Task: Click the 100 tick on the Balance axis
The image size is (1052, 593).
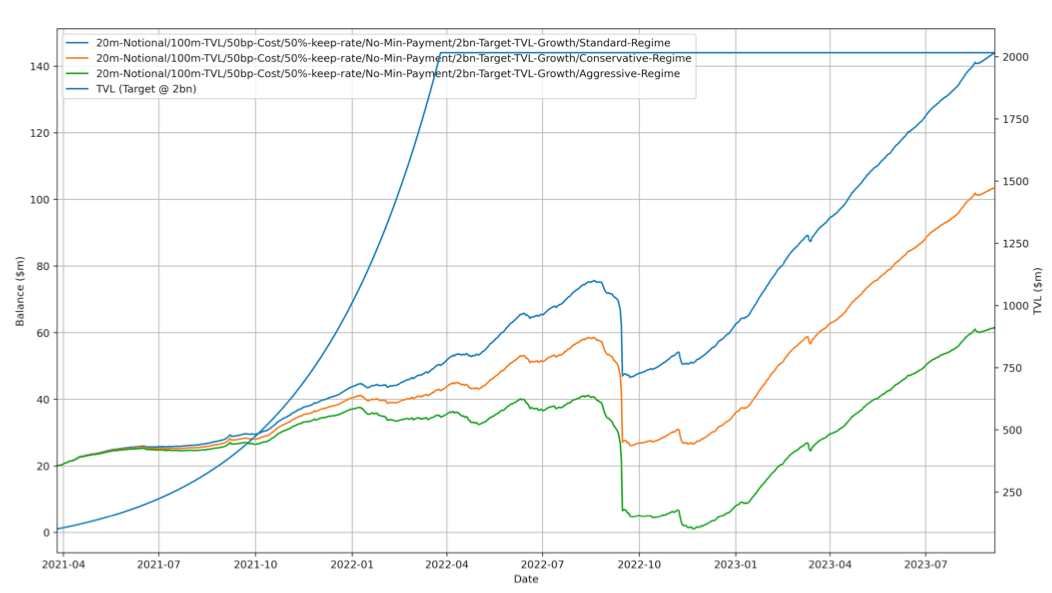Action: click(x=40, y=200)
